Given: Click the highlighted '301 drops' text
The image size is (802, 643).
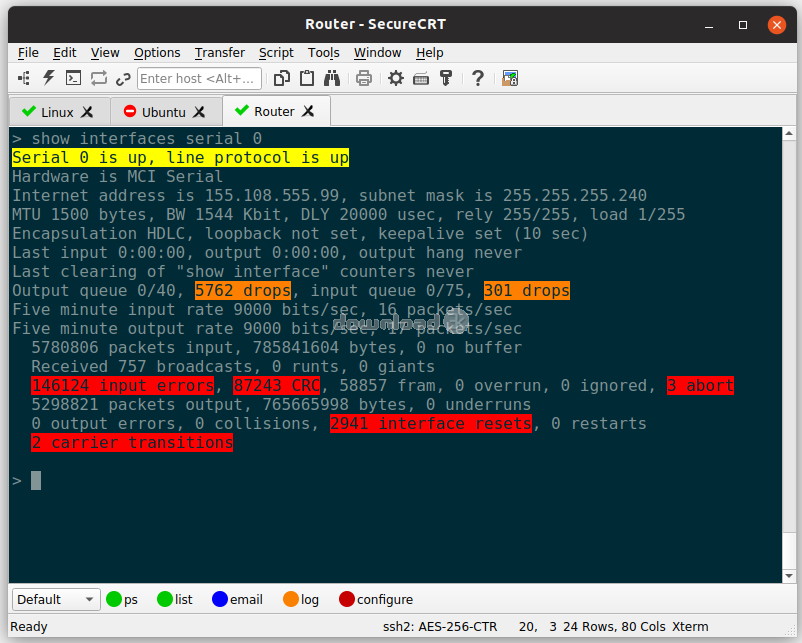Looking at the screenshot, I should pyautogui.click(x=527, y=291).
